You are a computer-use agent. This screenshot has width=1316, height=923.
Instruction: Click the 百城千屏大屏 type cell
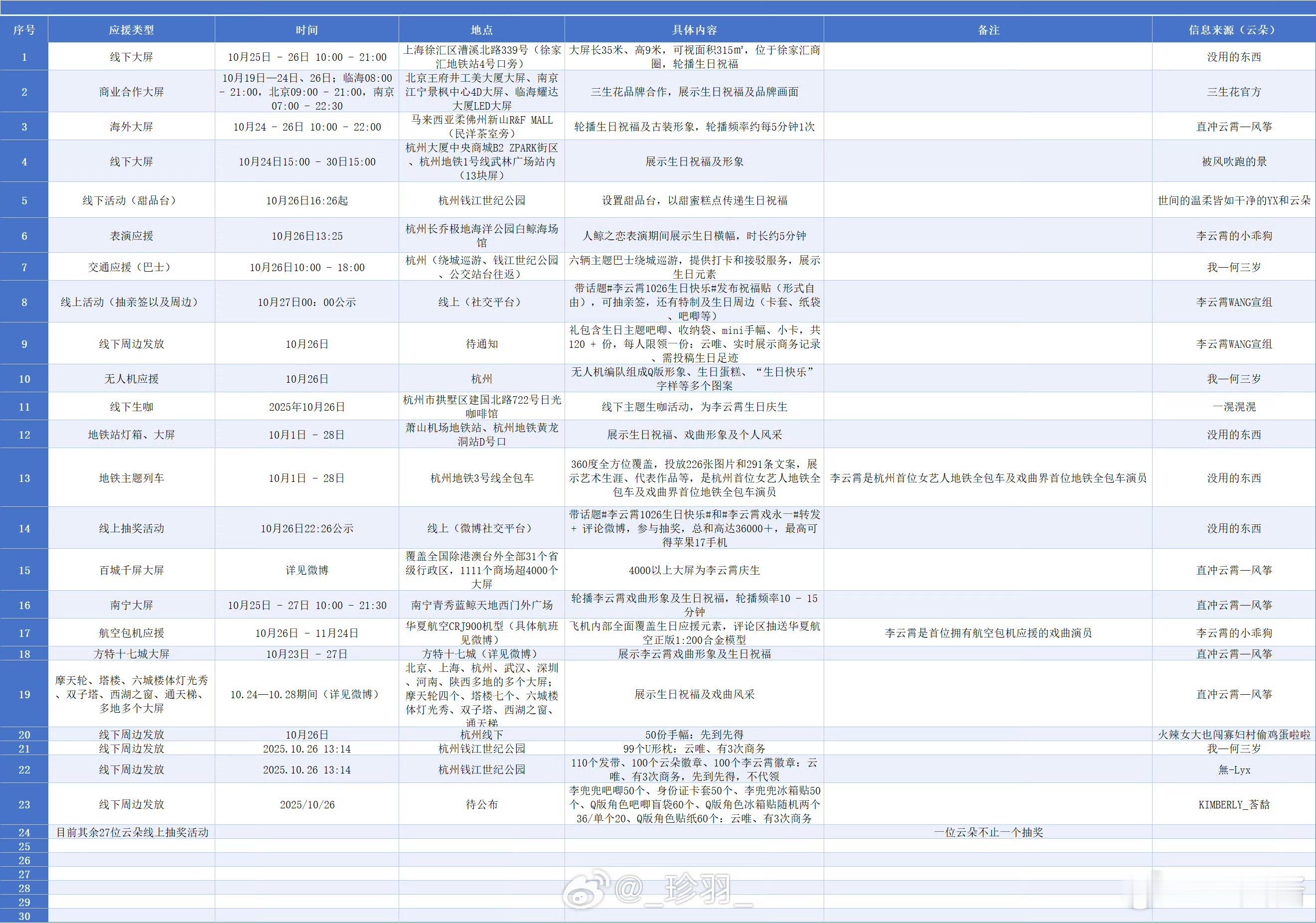131,571
